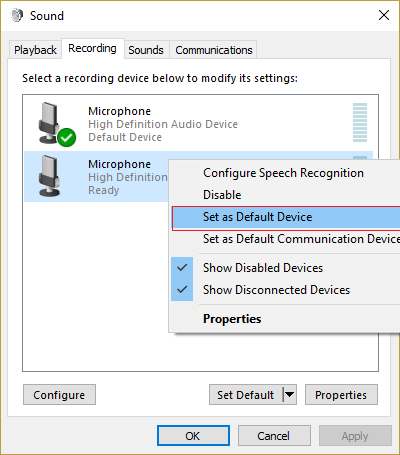This screenshot has height=455, width=400.
Task: Click the second Microphone icon marked Ready
Action: click(50, 176)
